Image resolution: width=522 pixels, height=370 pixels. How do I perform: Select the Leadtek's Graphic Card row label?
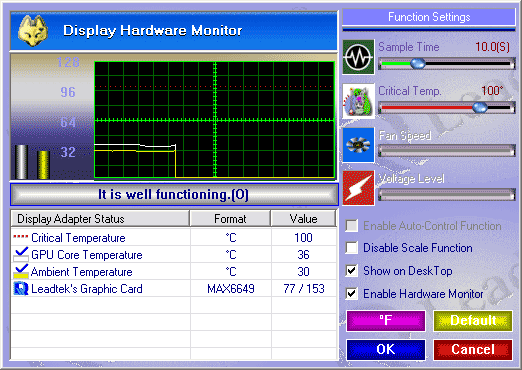[87, 289]
